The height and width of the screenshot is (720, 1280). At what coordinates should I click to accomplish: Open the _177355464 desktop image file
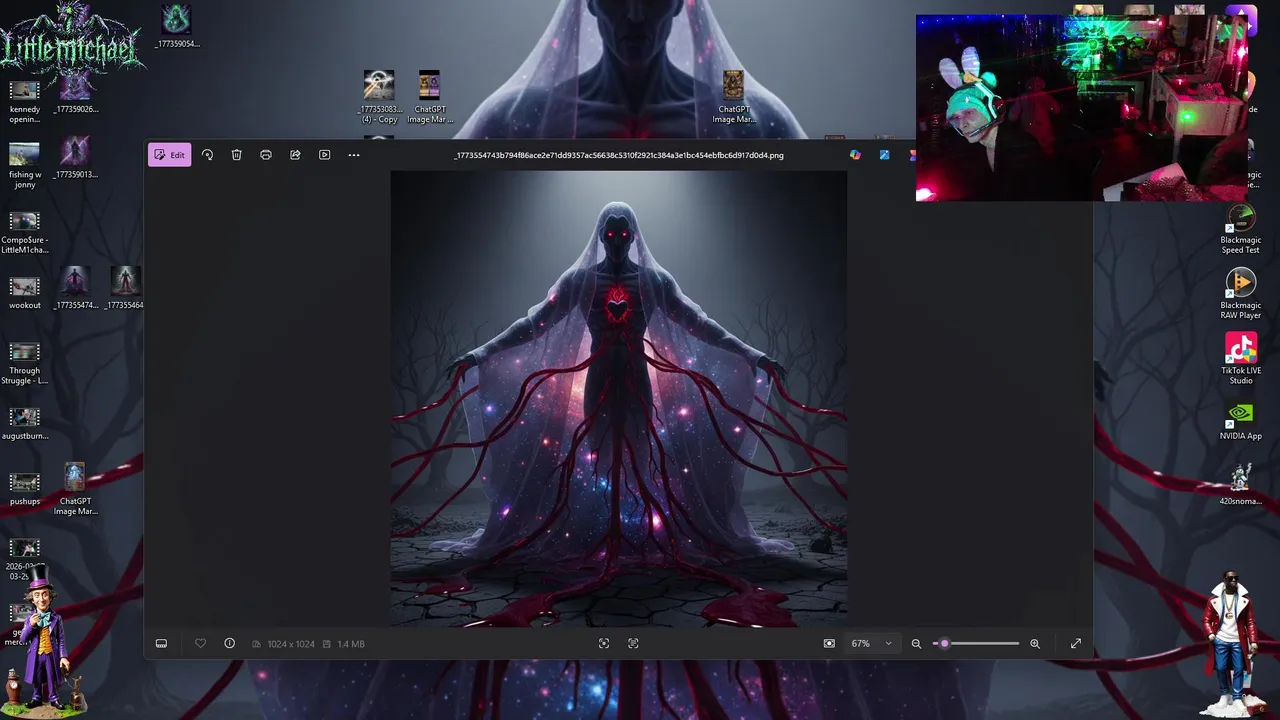[124, 288]
